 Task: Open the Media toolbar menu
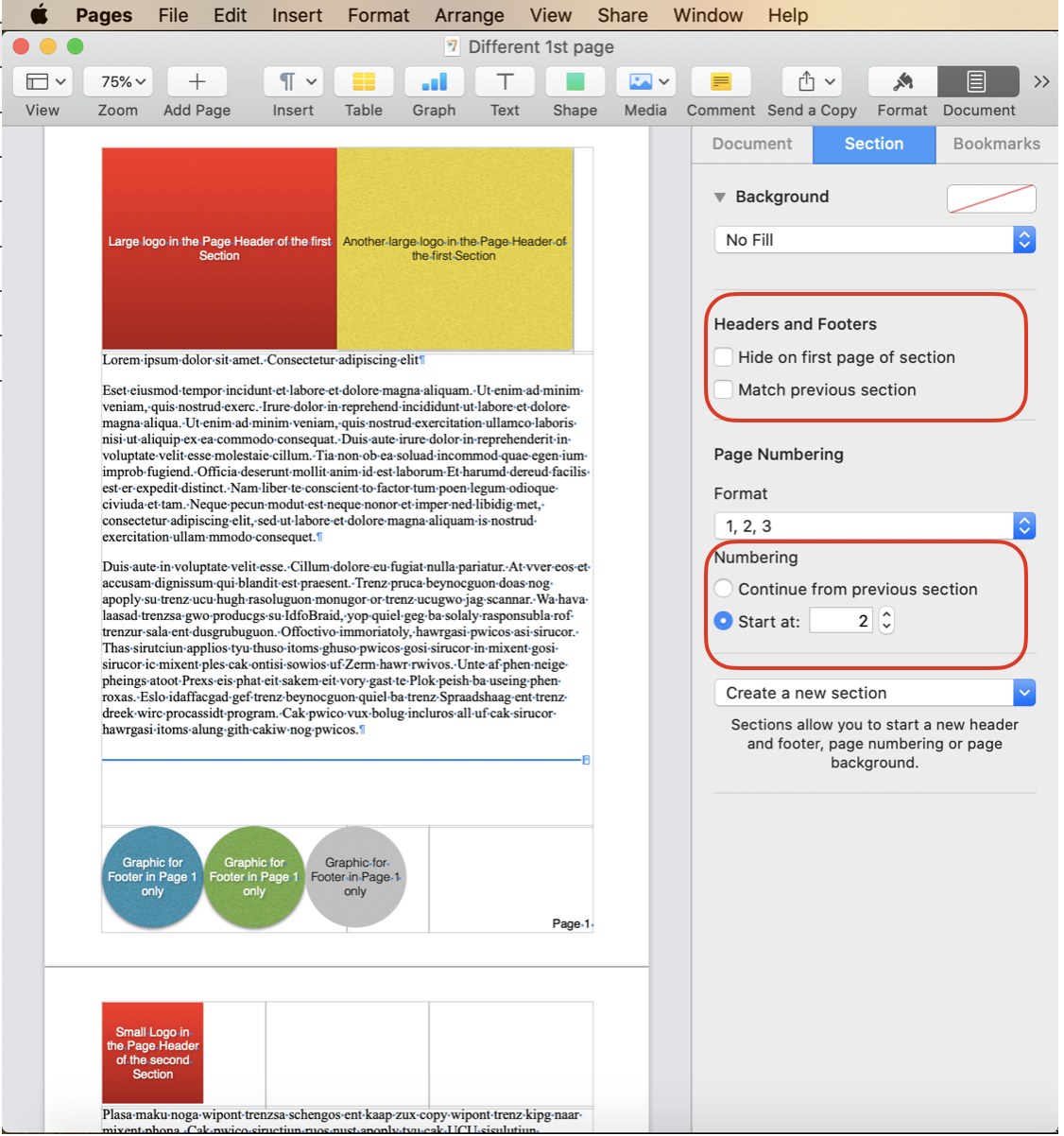[645, 82]
